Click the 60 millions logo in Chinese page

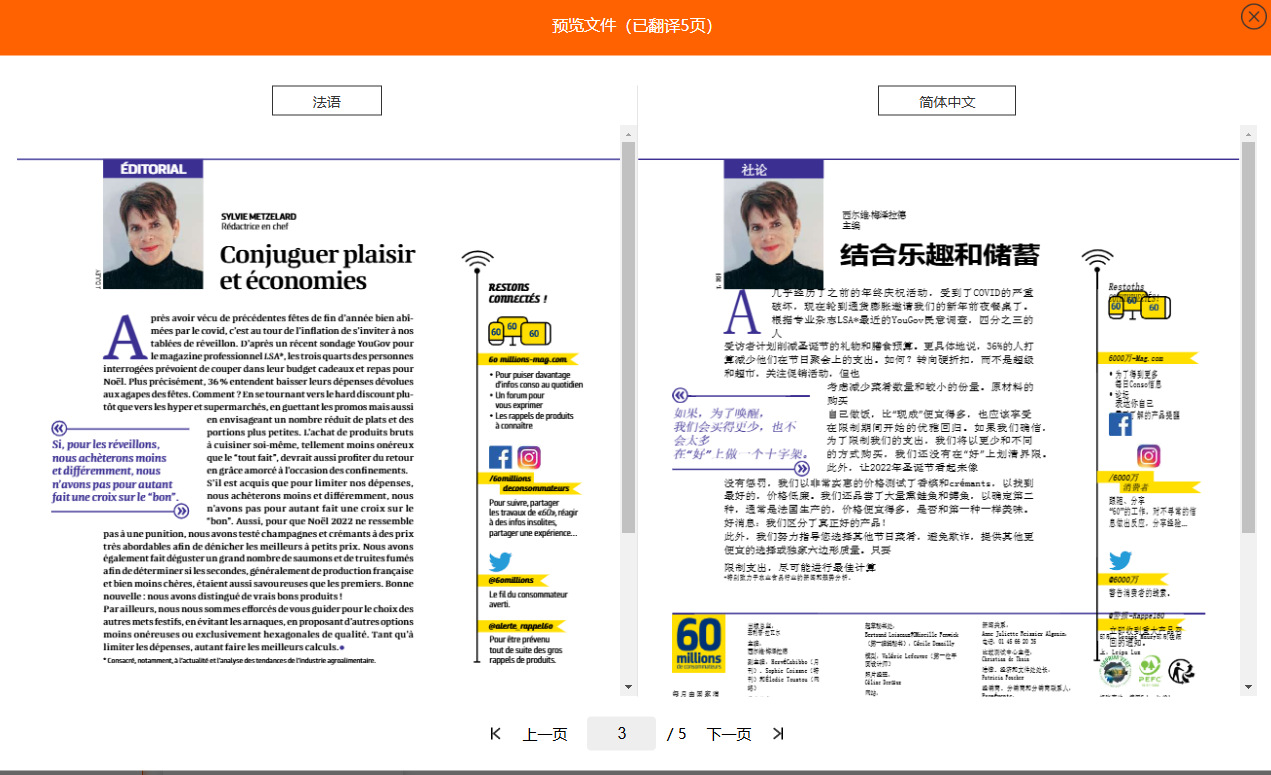pyautogui.click(x=698, y=643)
